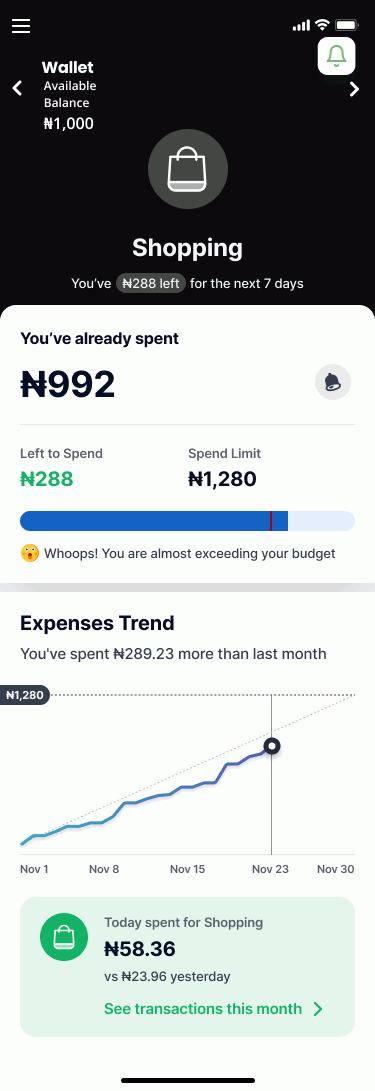Viewport: 375px width, 1091px height.
Task: Tap the battery status icon
Action: point(346,25)
